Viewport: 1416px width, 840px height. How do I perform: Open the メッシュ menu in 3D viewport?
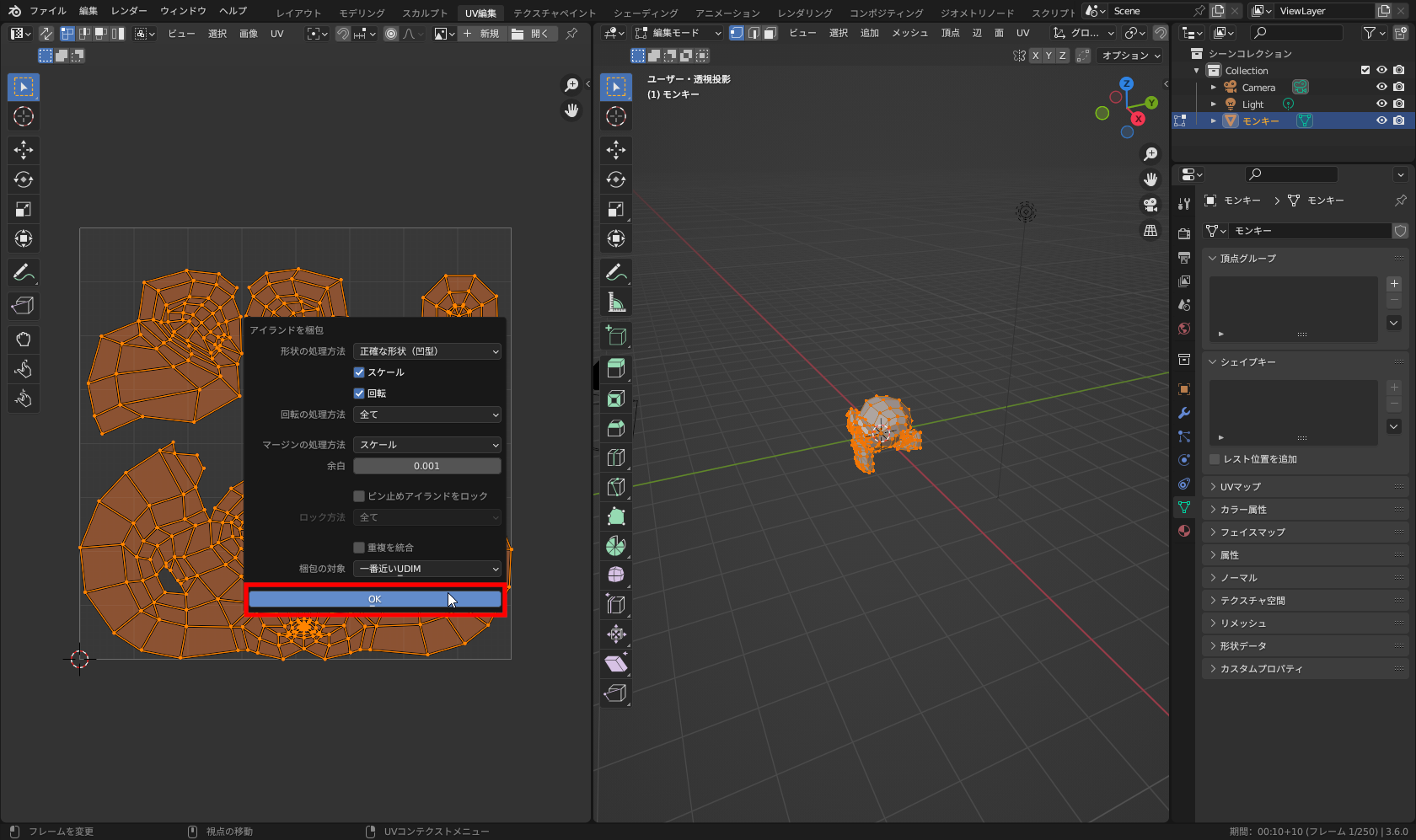(x=910, y=33)
